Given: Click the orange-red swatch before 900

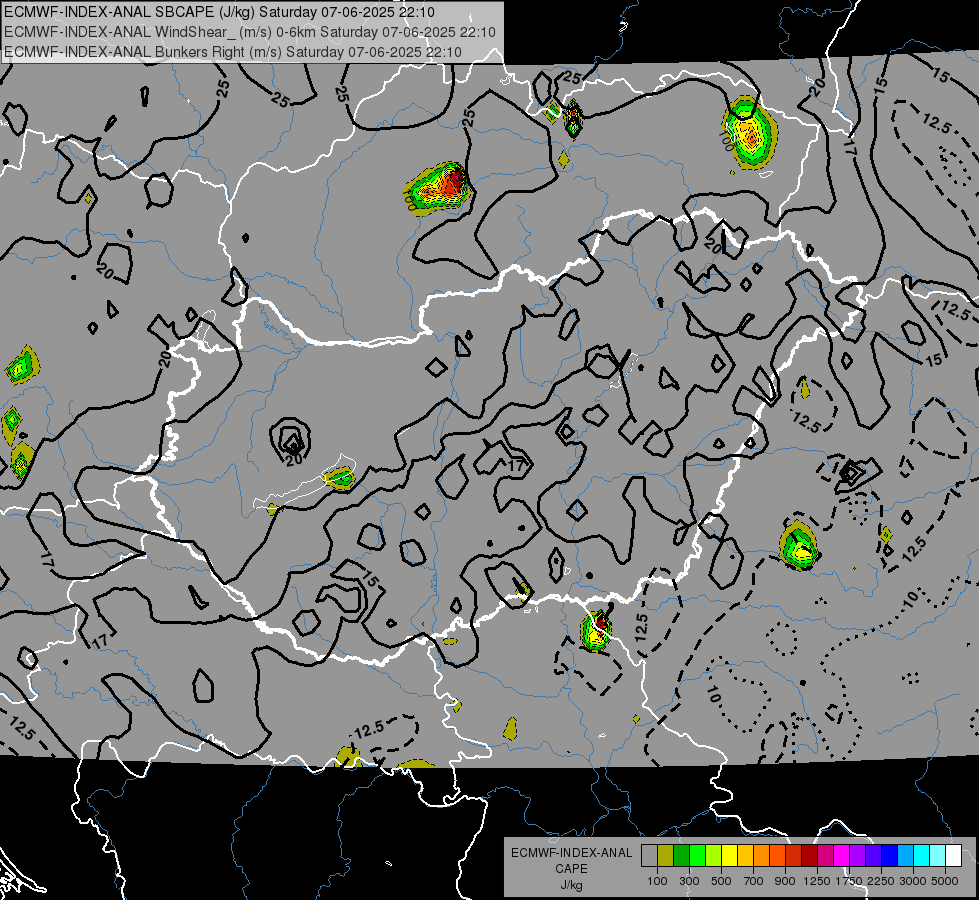Looking at the screenshot, I should click(x=777, y=855).
